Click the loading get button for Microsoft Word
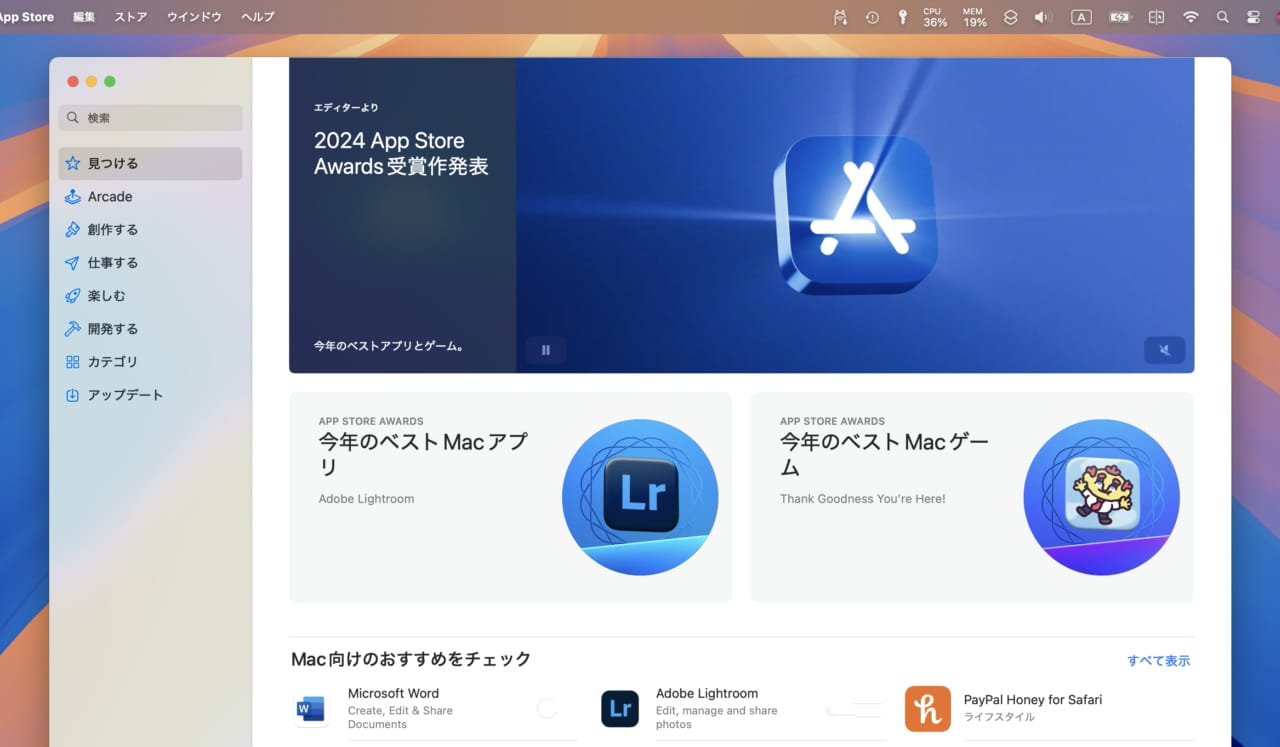This screenshot has width=1280, height=747. coord(547,709)
